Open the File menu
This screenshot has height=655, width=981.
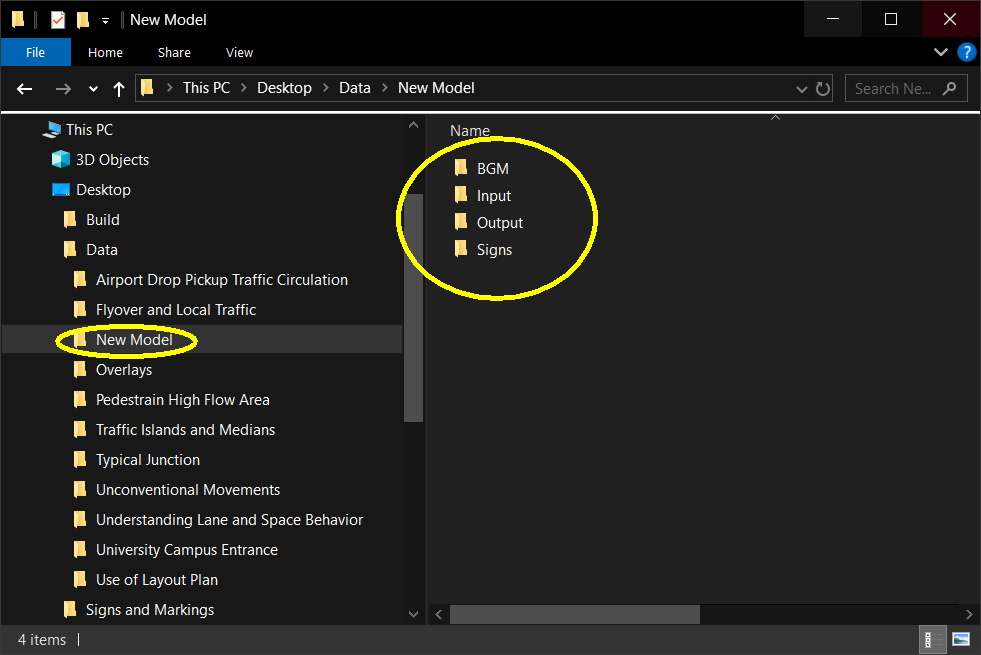pos(35,52)
